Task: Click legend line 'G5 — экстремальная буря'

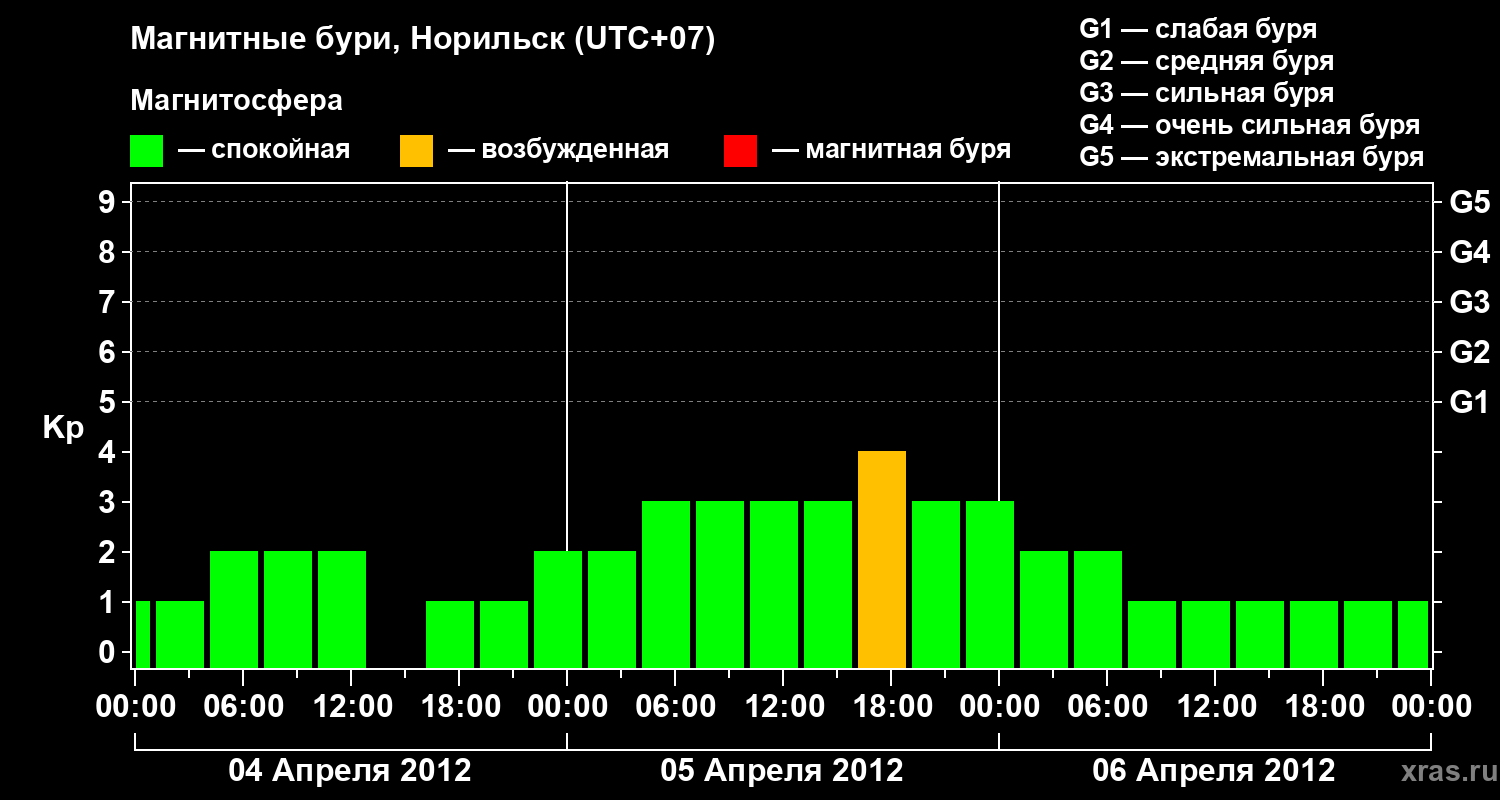Action: point(1251,158)
